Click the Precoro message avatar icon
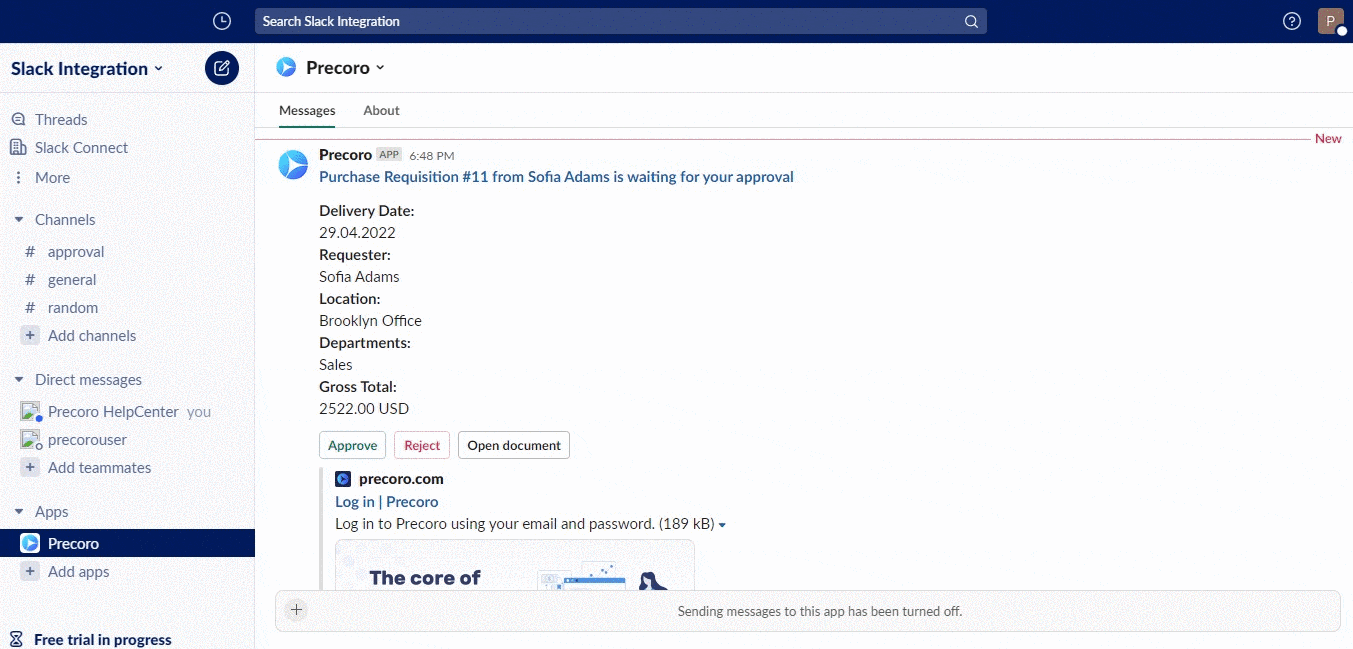Image resolution: width=1353 pixels, height=649 pixels. coord(293,165)
